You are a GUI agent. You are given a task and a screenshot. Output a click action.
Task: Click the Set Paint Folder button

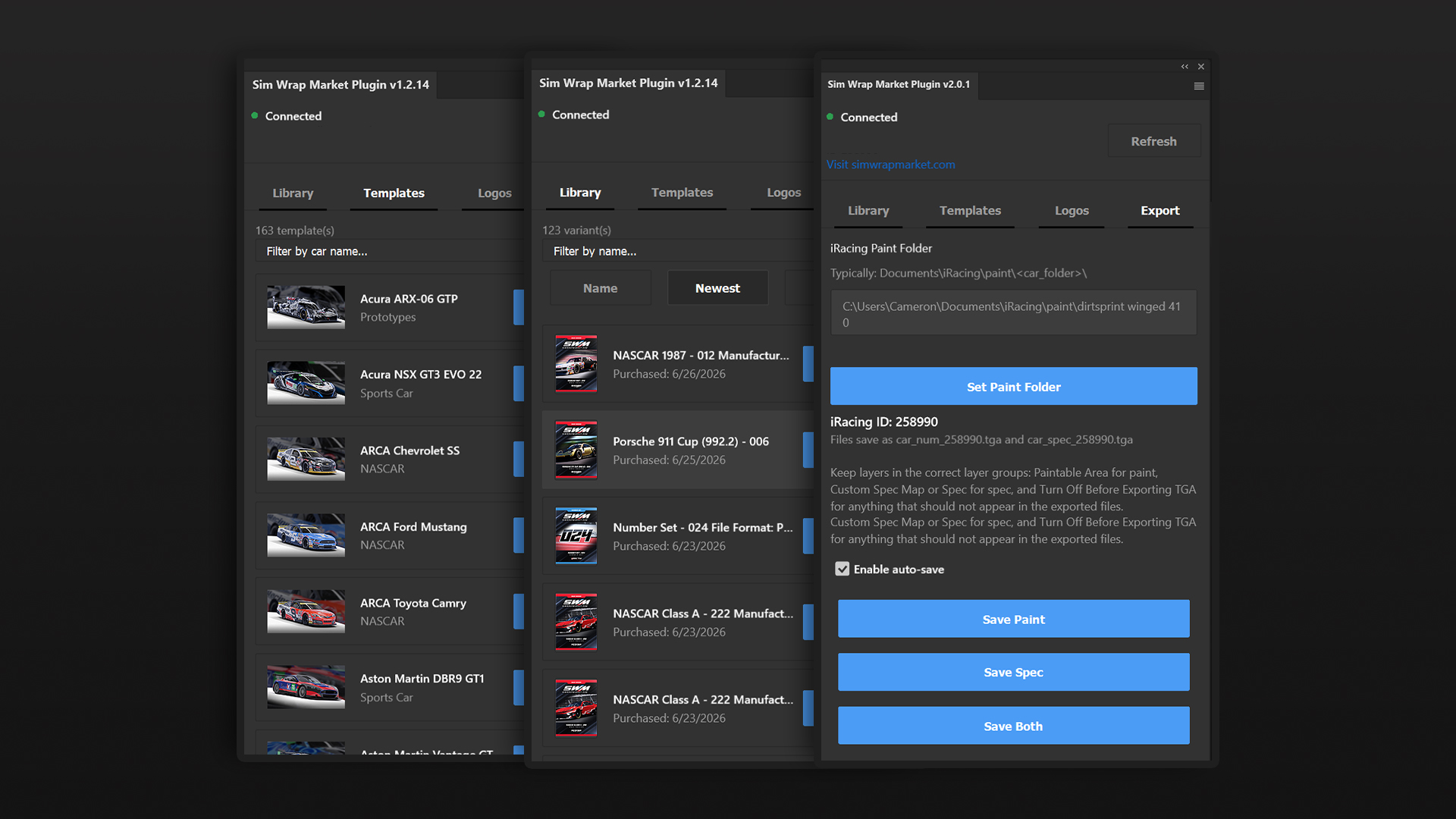point(1014,387)
